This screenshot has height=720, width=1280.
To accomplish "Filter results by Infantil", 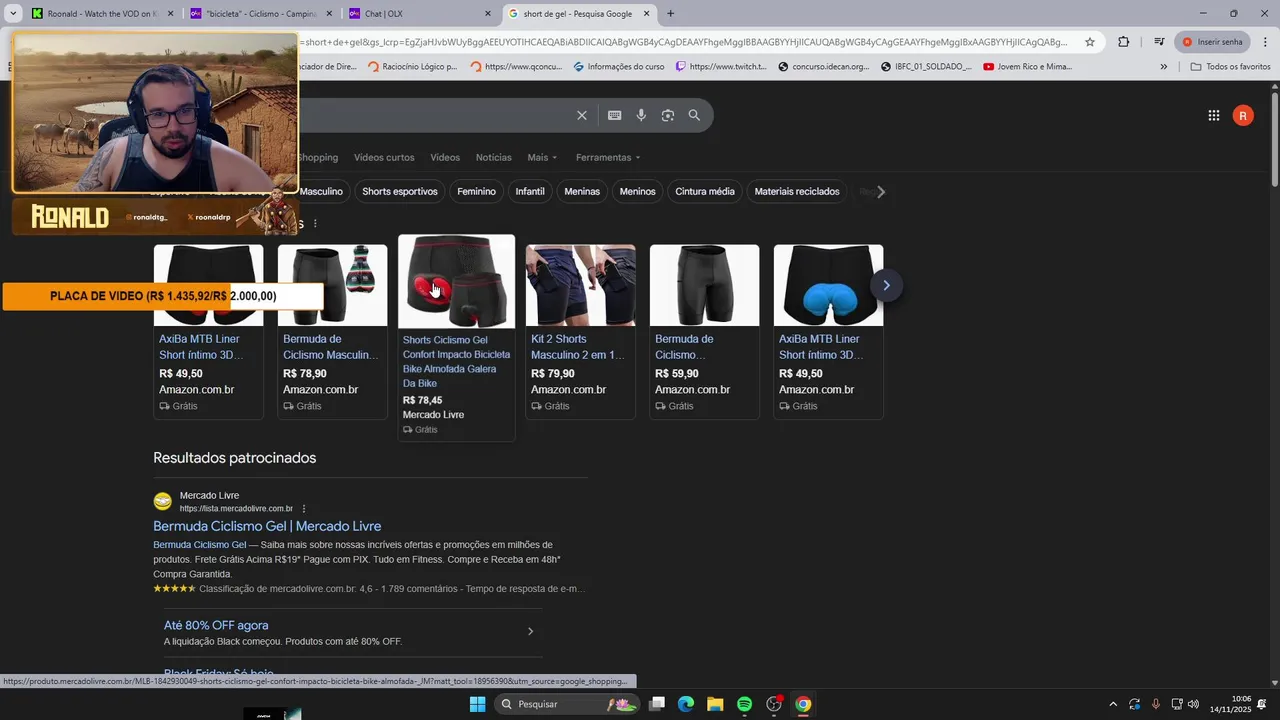I will [x=530, y=191].
